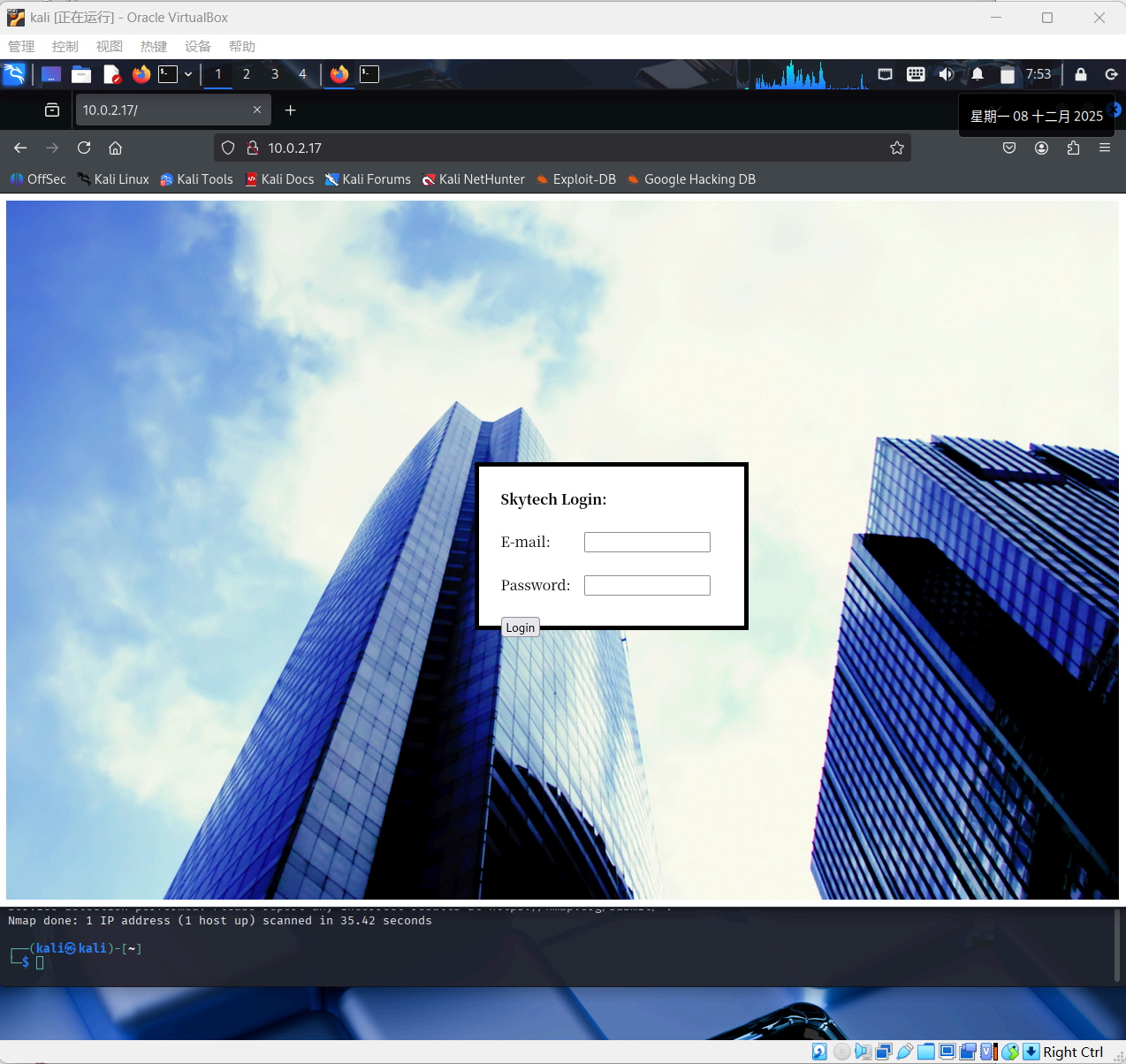Screen dimensions: 1126x1064
Task: Bookmark this page with the star
Action: click(897, 148)
